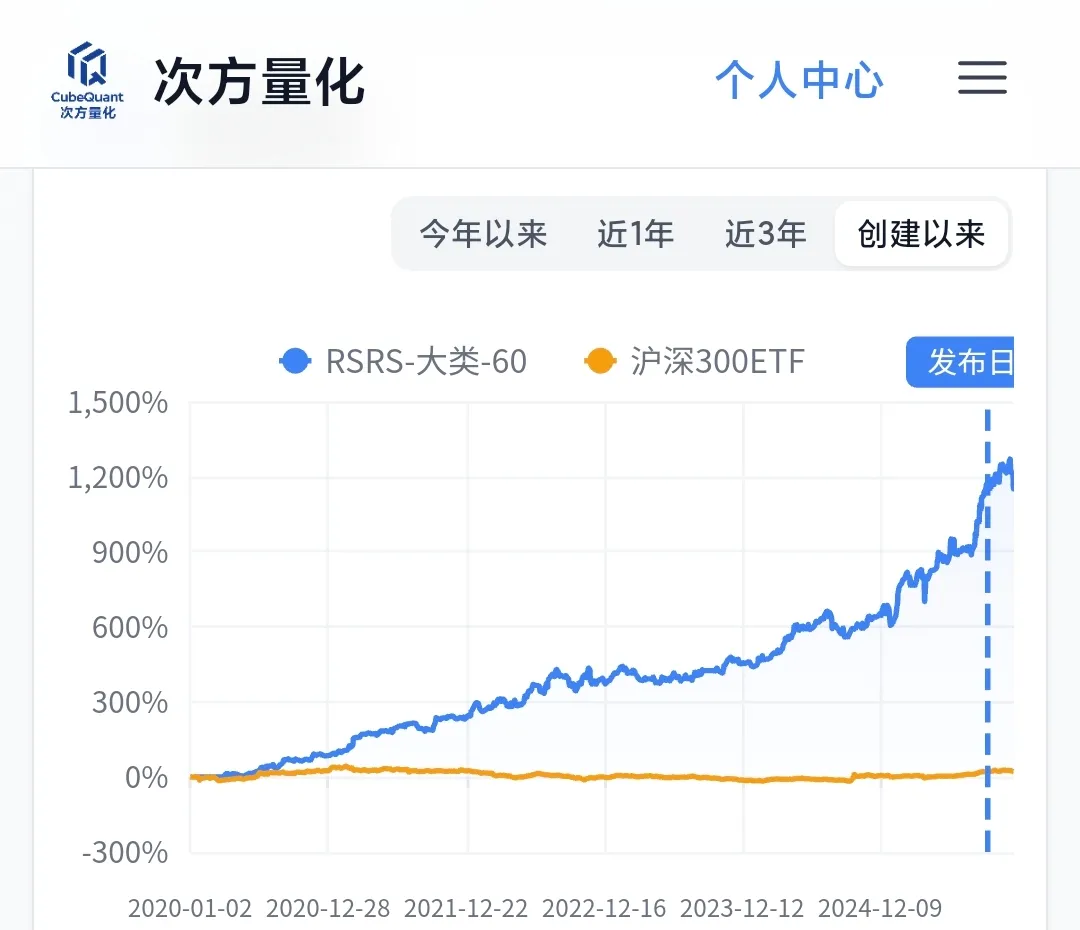Switch to the 近1年 range
The image size is (1080, 930).
pos(635,234)
